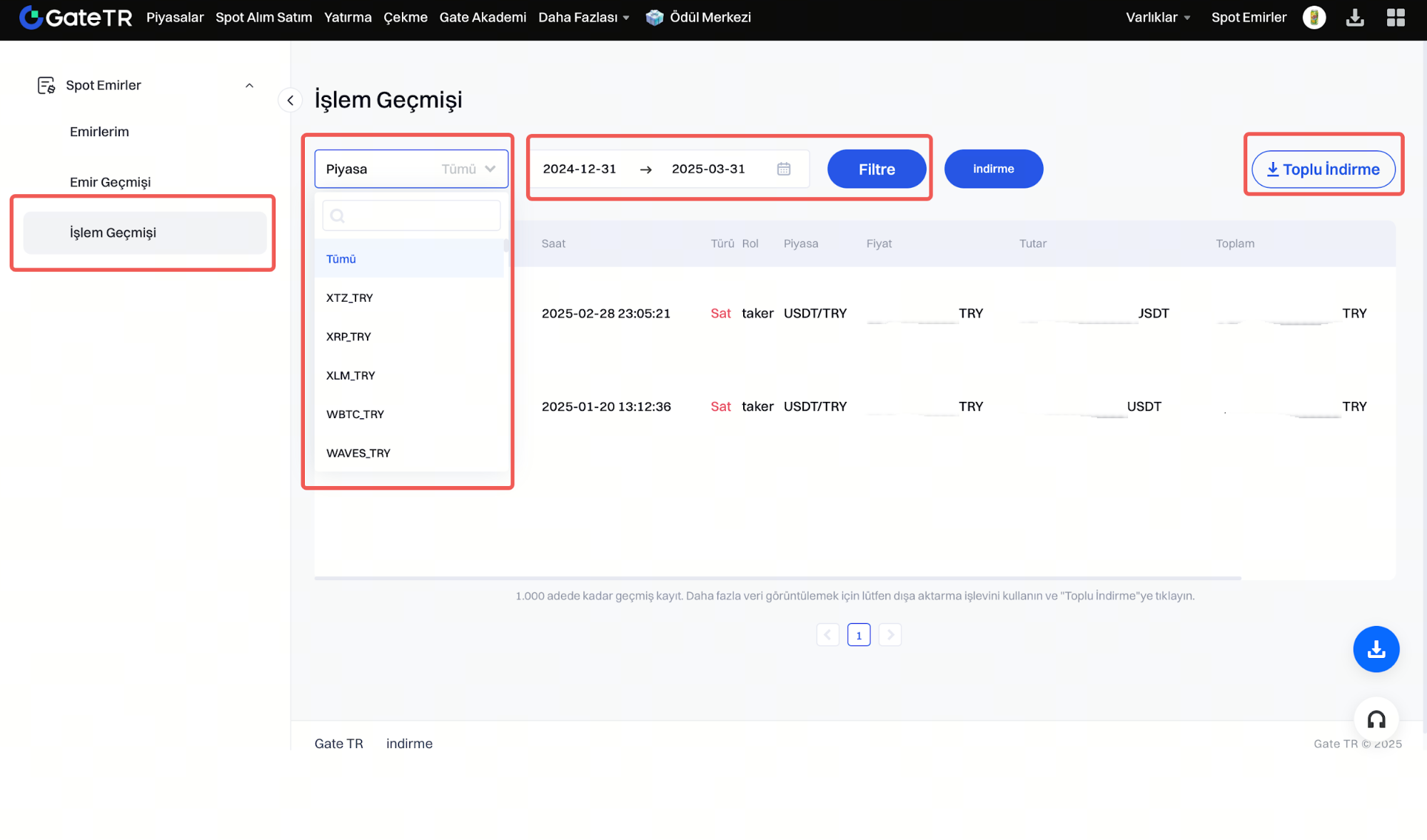The width and height of the screenshot is (1427, 840).
Task: Collapse the Spot Emirler sidebar section
Action: 249,86
